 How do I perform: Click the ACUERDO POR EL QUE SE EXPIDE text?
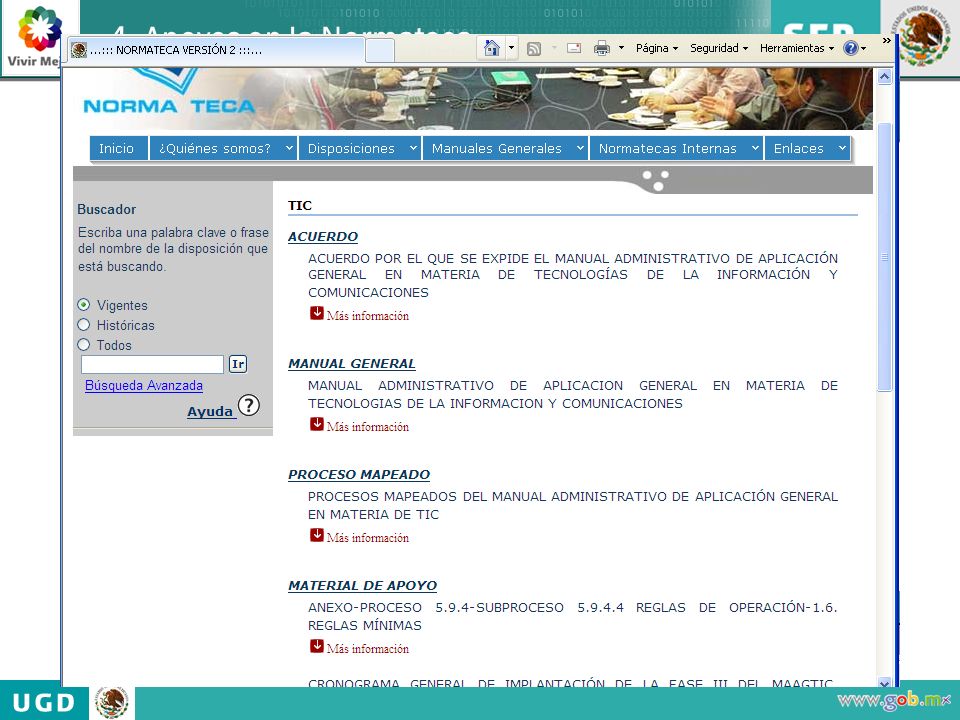tap(572, 275)
